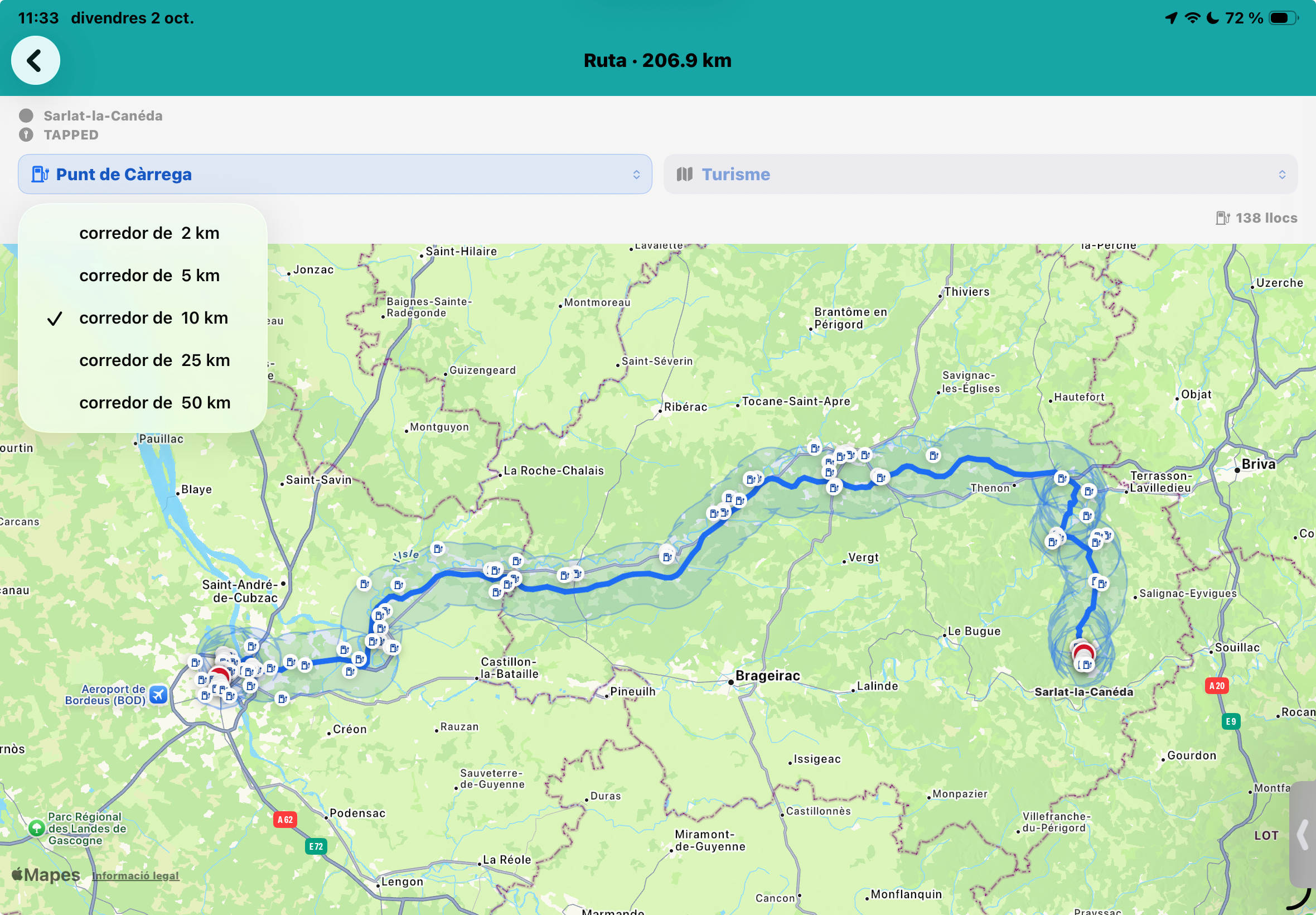Tap the Parc Régional des Landes green marker

click(37, 828)
